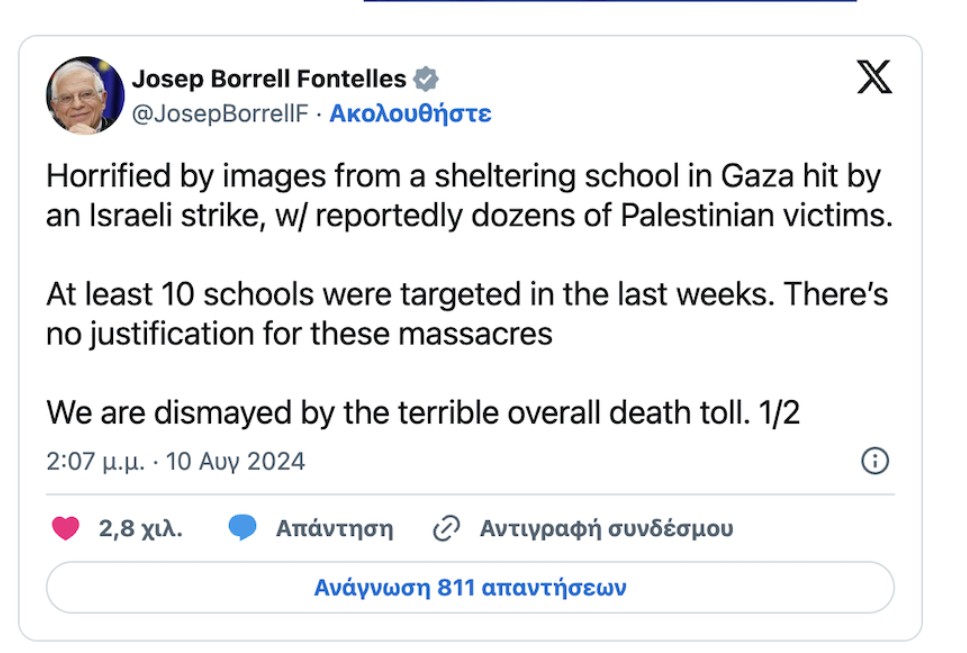The width and height of the screenshot is (967, 653).
Task: Open Josep Borrell's profile avatar photo
Action: [85, 95]
